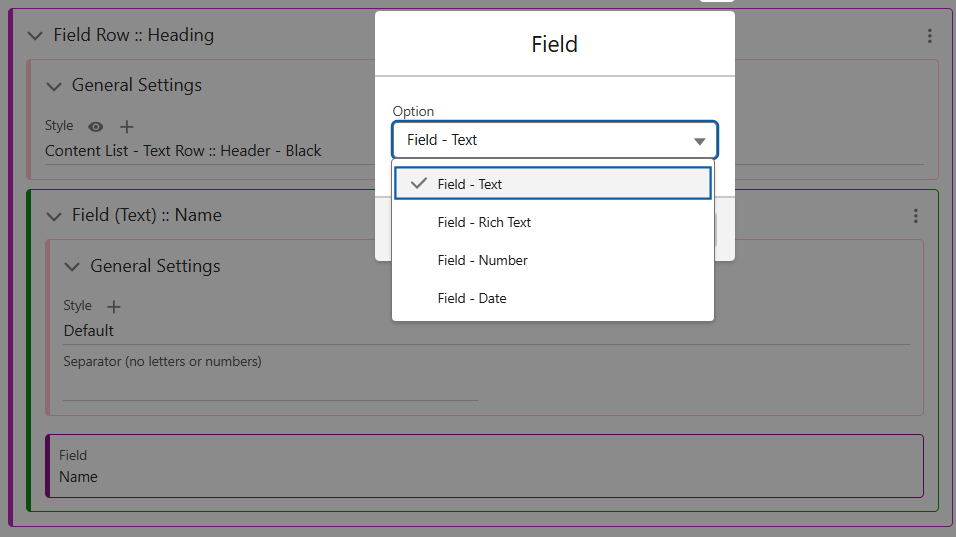Open three-dot menu for Field (Text) :: Name
956x537 pixels.
click(x=915, y=216)
